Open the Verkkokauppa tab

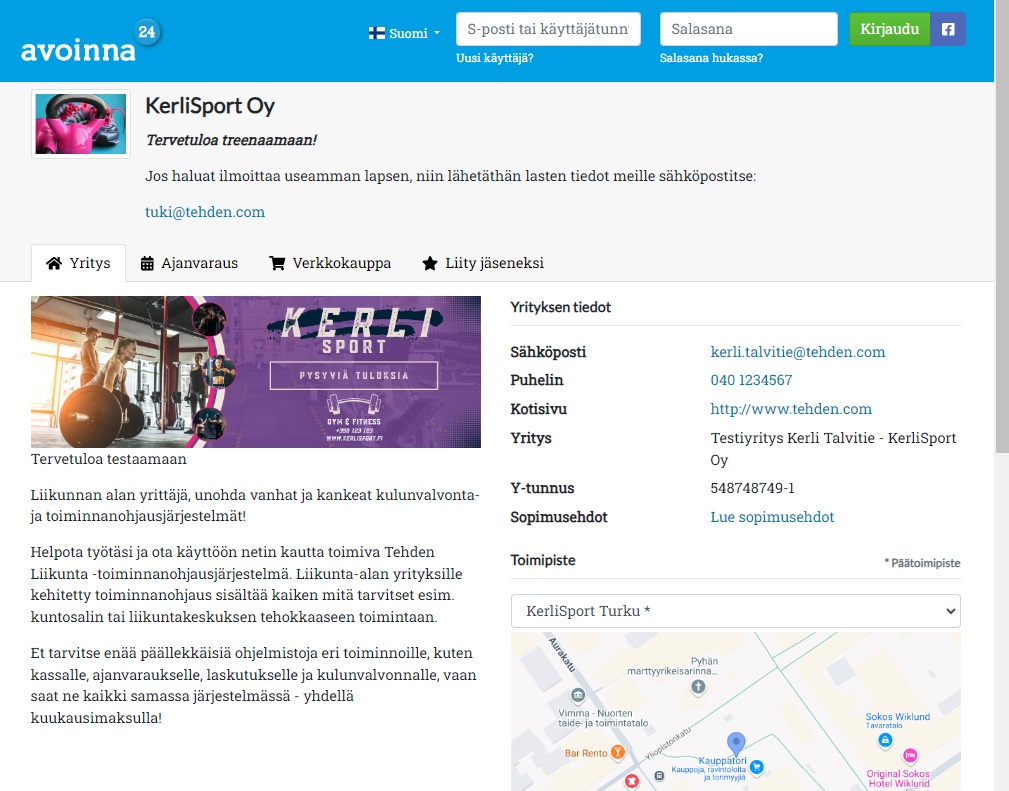(x=330, y=263)
